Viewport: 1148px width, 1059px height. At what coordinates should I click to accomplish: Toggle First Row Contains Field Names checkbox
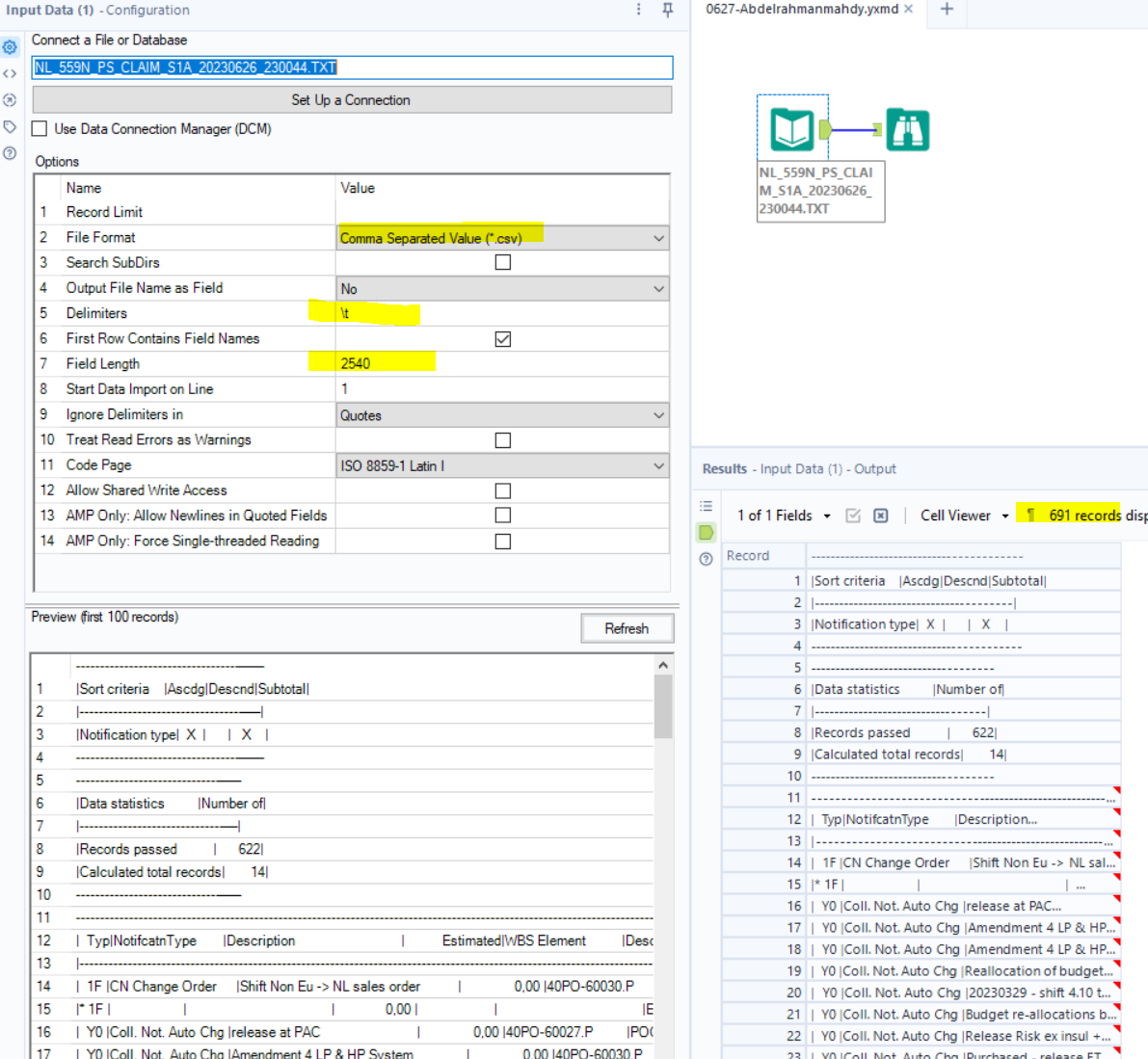[502, 338]
